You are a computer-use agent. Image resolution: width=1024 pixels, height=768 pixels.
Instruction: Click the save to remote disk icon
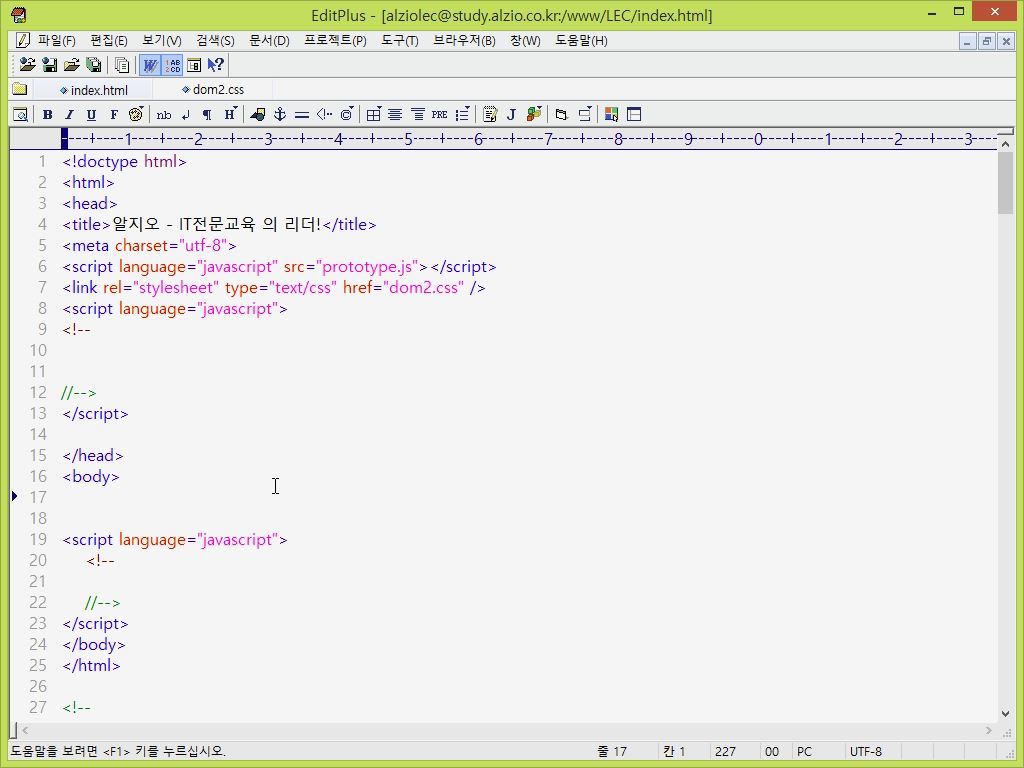pos(50,65)
